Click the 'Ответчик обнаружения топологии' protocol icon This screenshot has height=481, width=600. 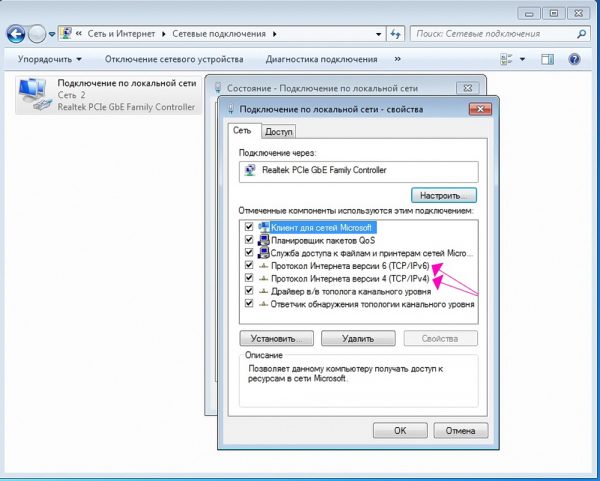point(263,304)
